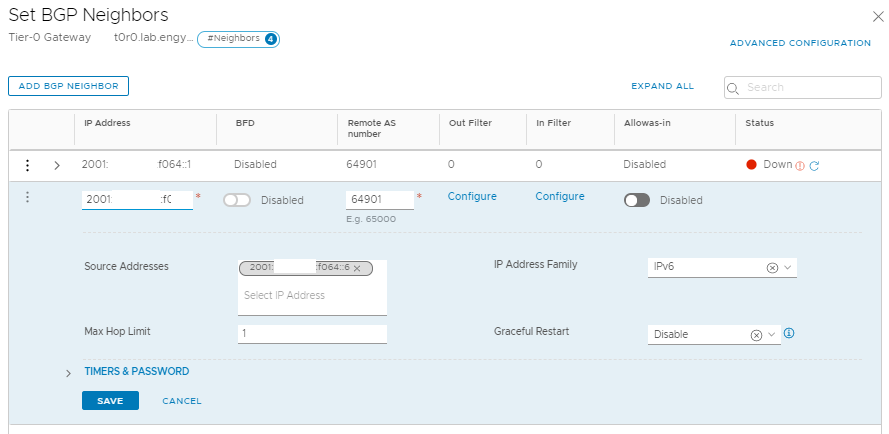Open the Advanced Configuration link
The height and width of the screenshot is (434, 889).
tap(800, 43)
